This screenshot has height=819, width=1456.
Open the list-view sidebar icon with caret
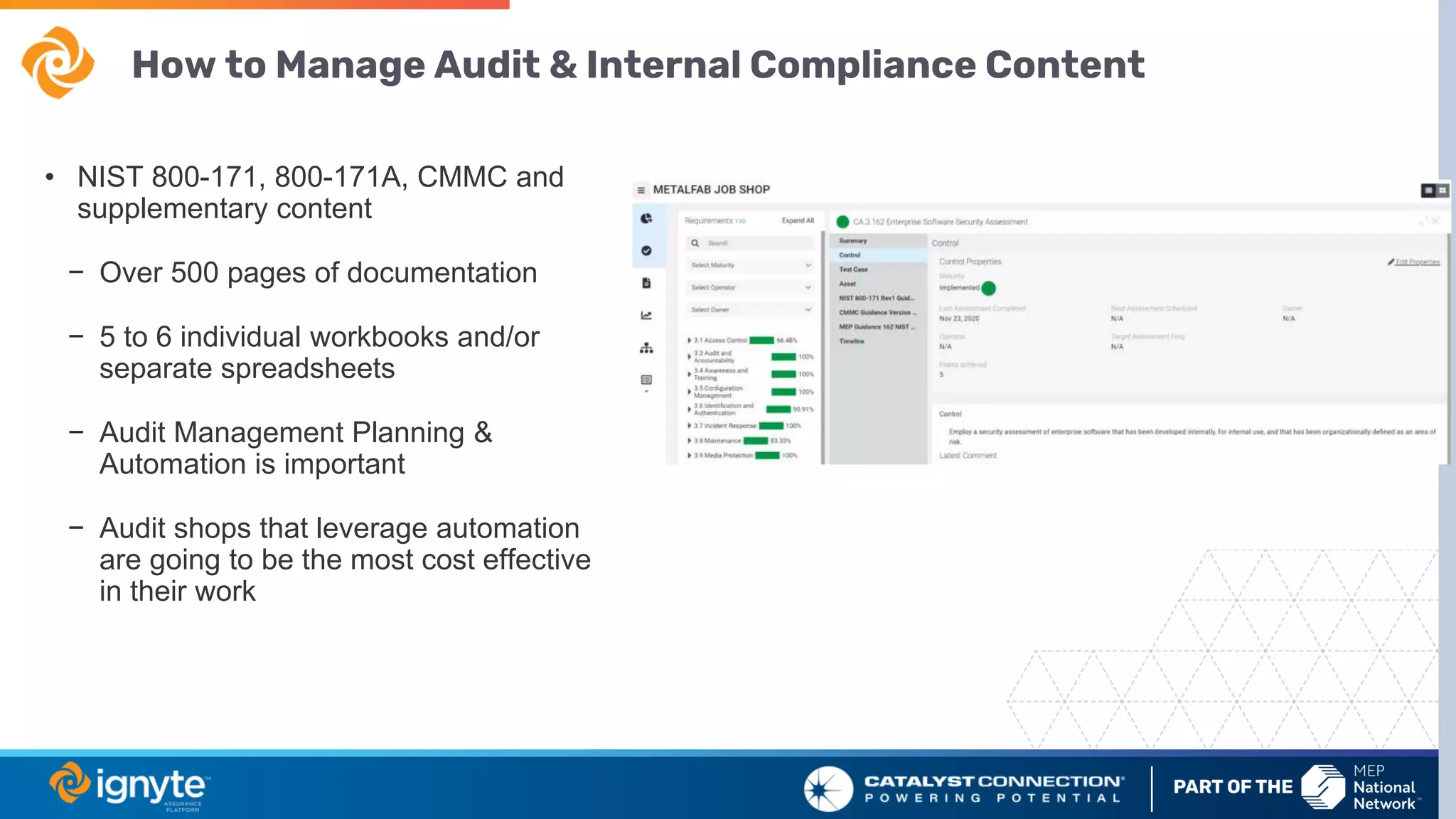[646, 382]
